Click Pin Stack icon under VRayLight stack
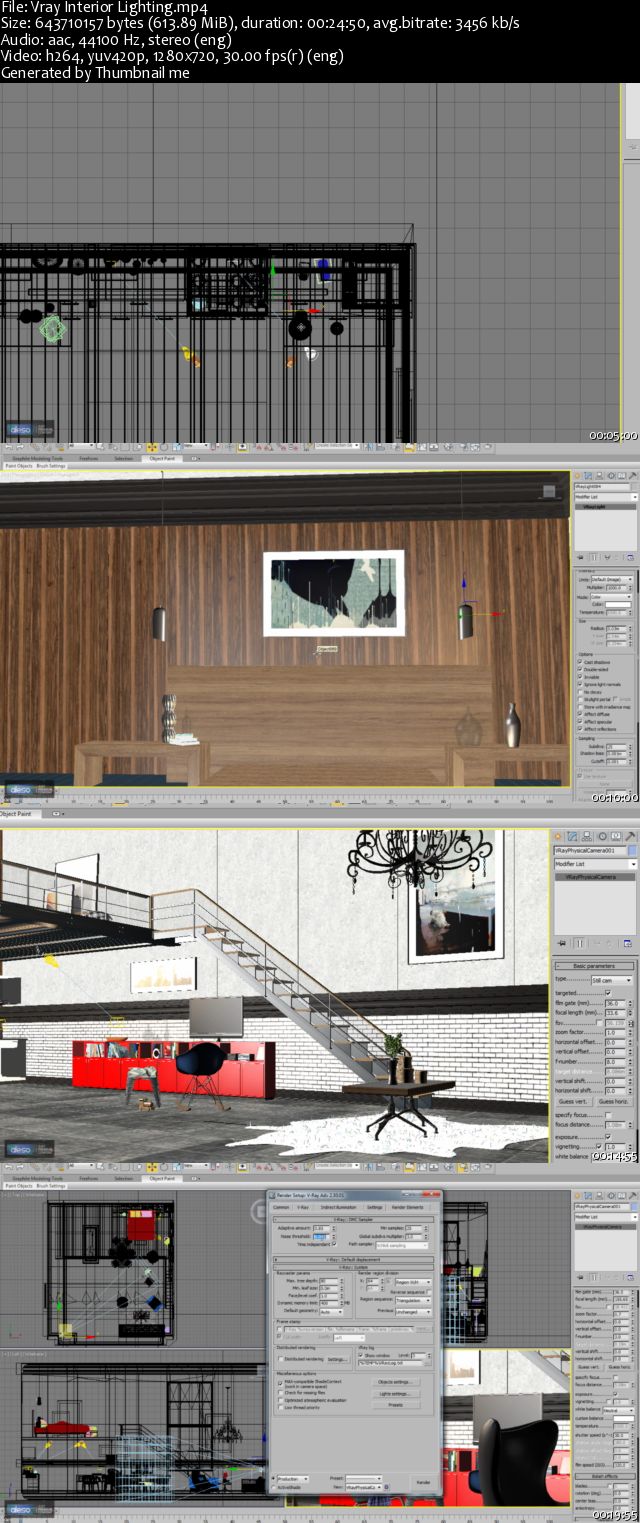 coord(580,557)
